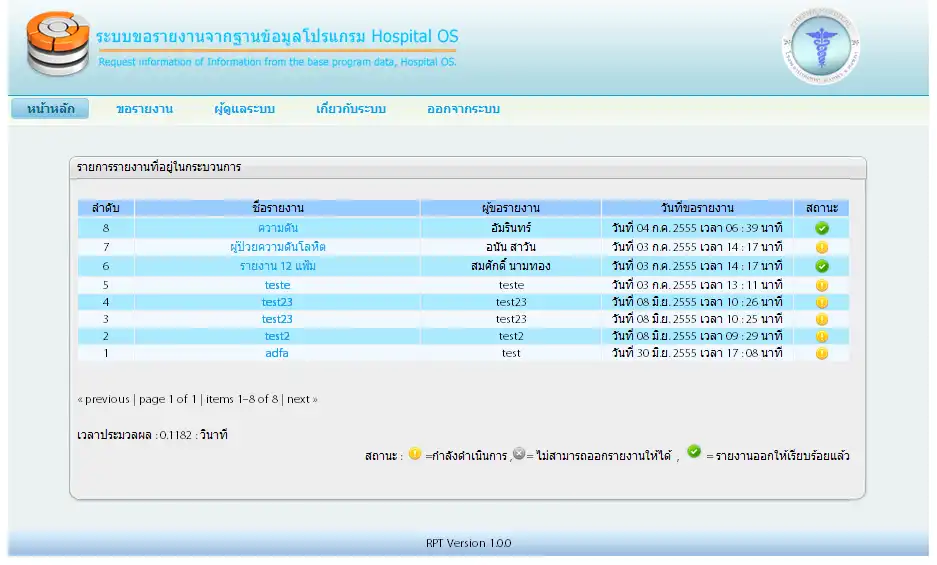This screenshot has width=937, height=565.
Task: Open the teste report link
Action: pyautogui.click(x=277, y=285)
